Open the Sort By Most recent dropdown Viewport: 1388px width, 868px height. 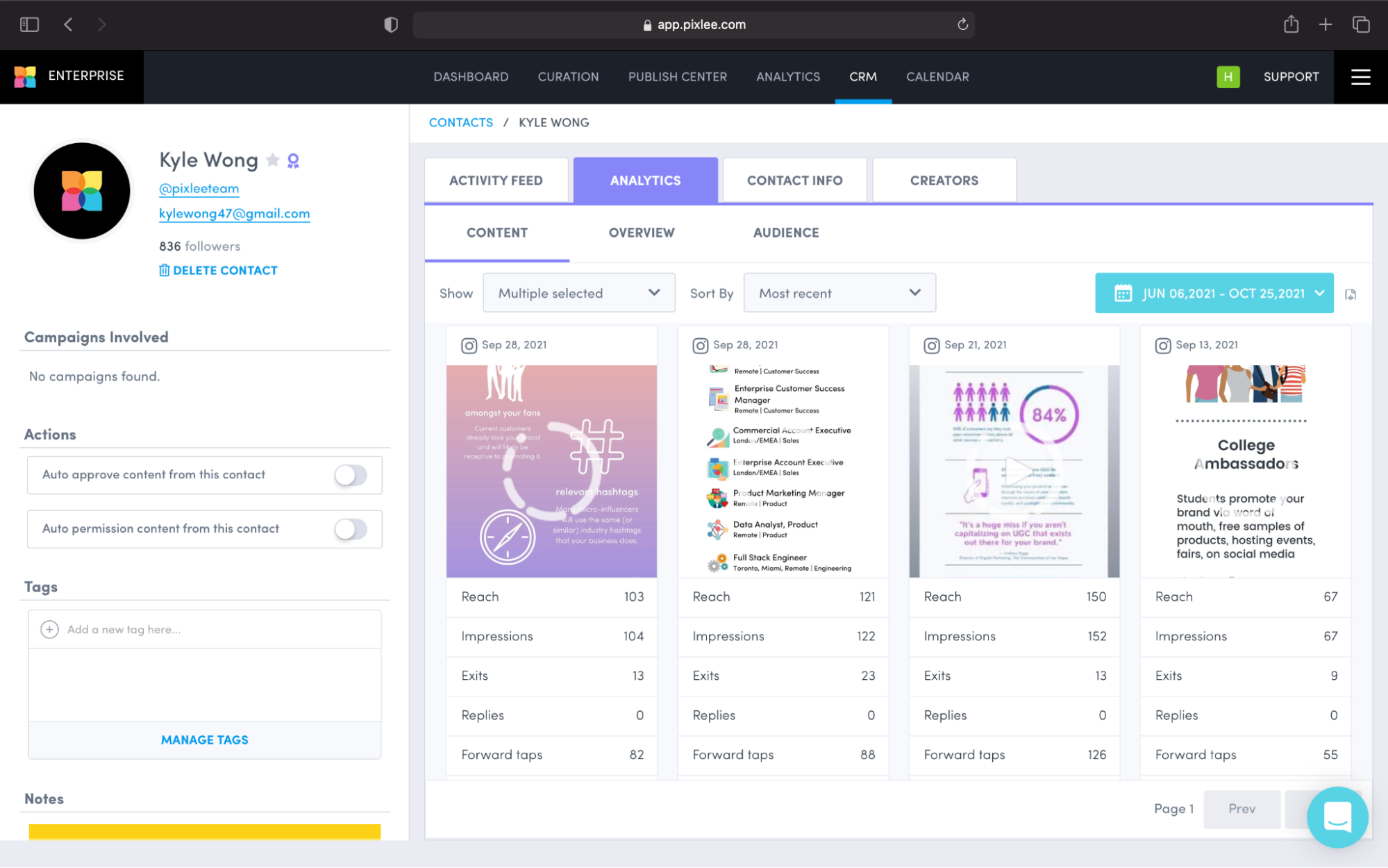[839, 292]
